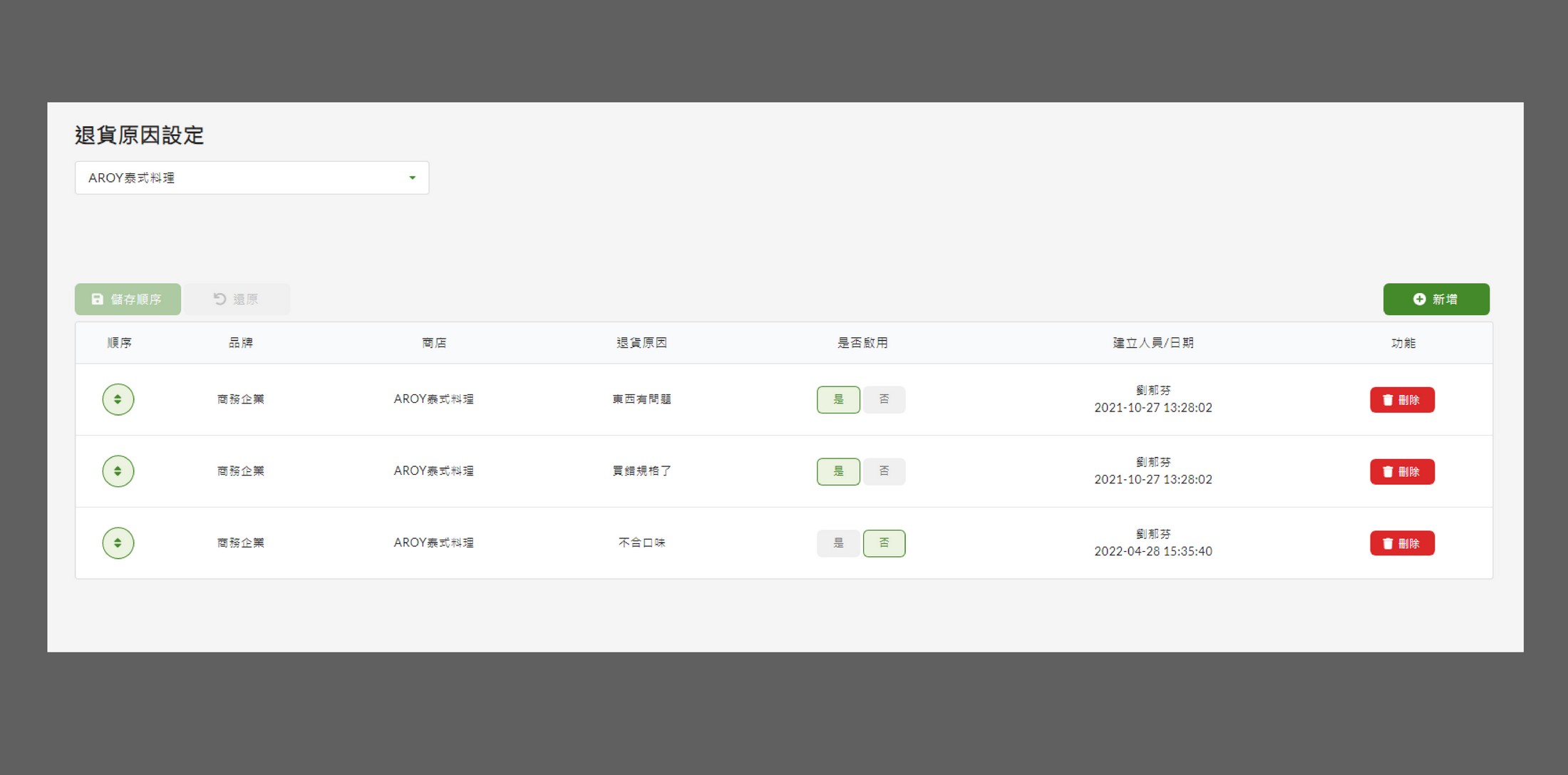This screenshot has width=1568, height=775.
Task: Delete the 買錯規格了 return reason
Action: pos(1401,472)
